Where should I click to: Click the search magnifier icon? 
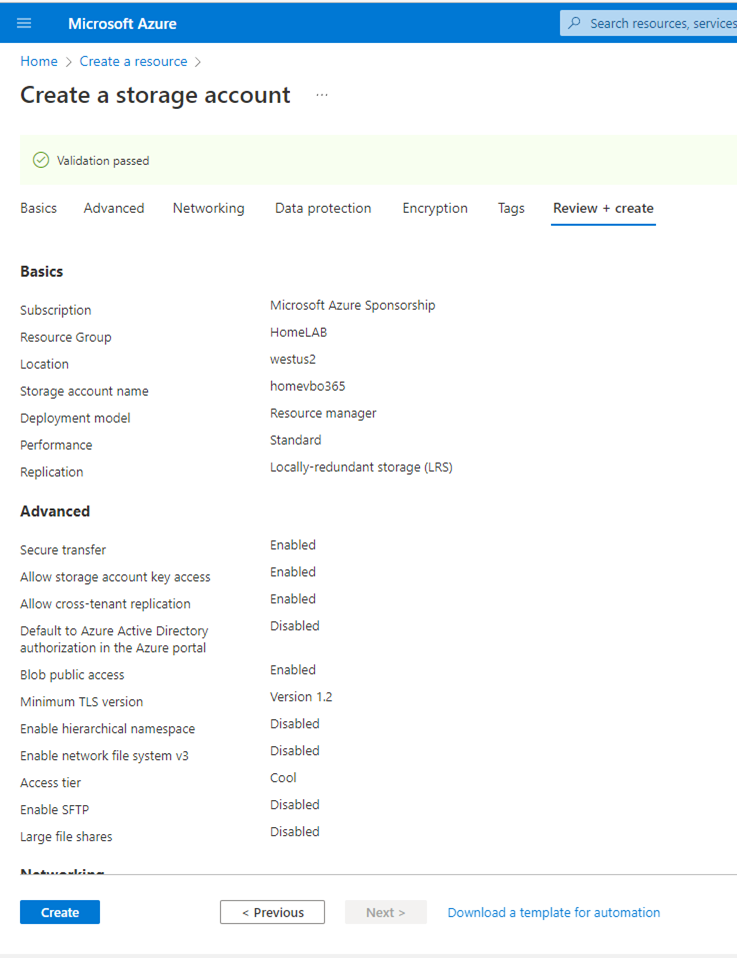tap(574, 23)
